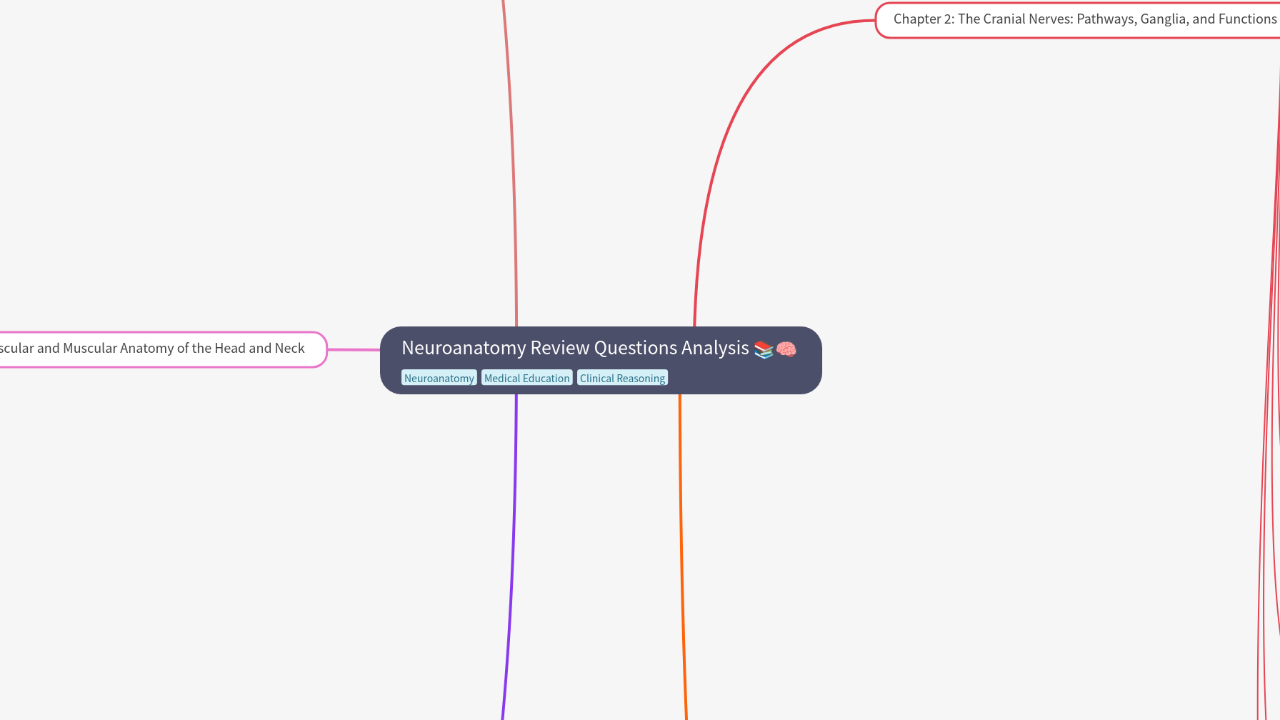Click the purple branch below the central node
Viewport: 1280px width, 720px height.
click(514, 550)
